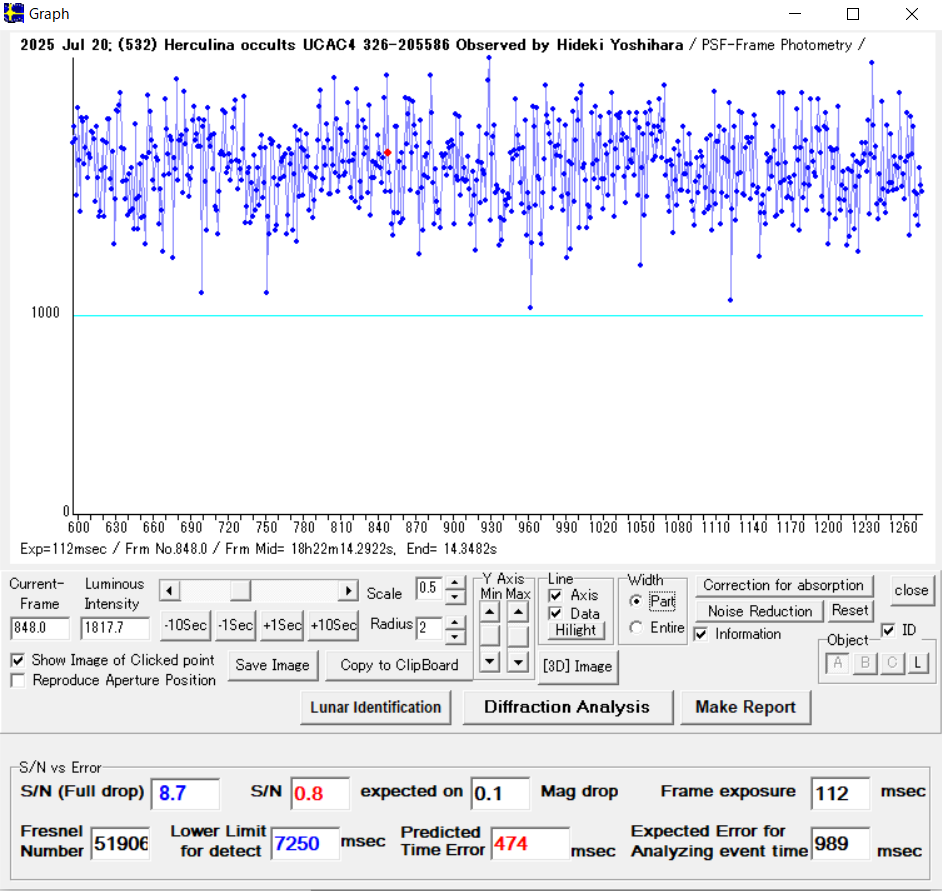Open Diffraction Analysis
Screen dimensions: 942x891
point(566,707)
